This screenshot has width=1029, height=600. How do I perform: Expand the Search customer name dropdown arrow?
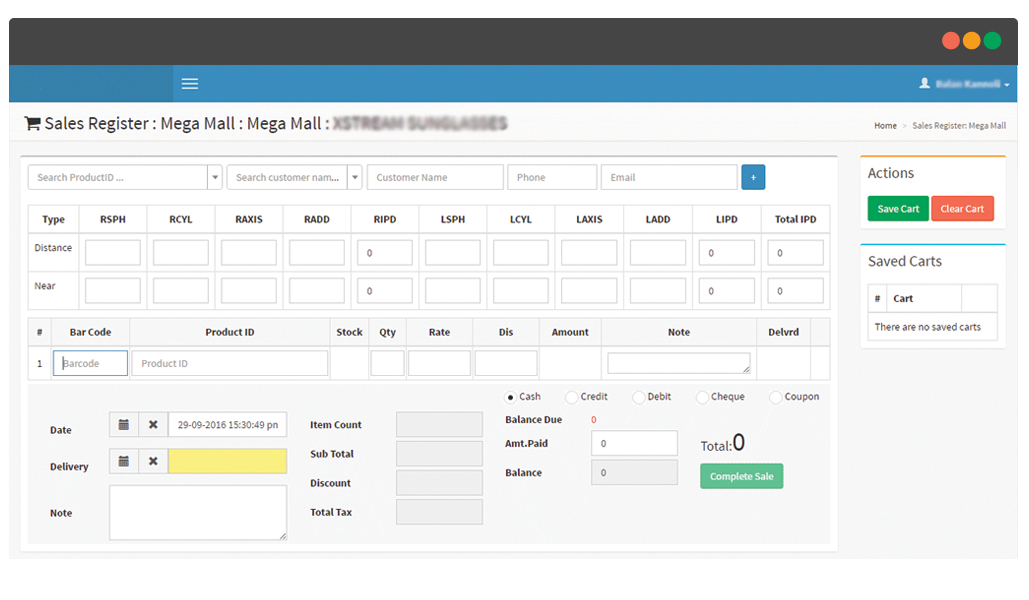coord(355,177)
